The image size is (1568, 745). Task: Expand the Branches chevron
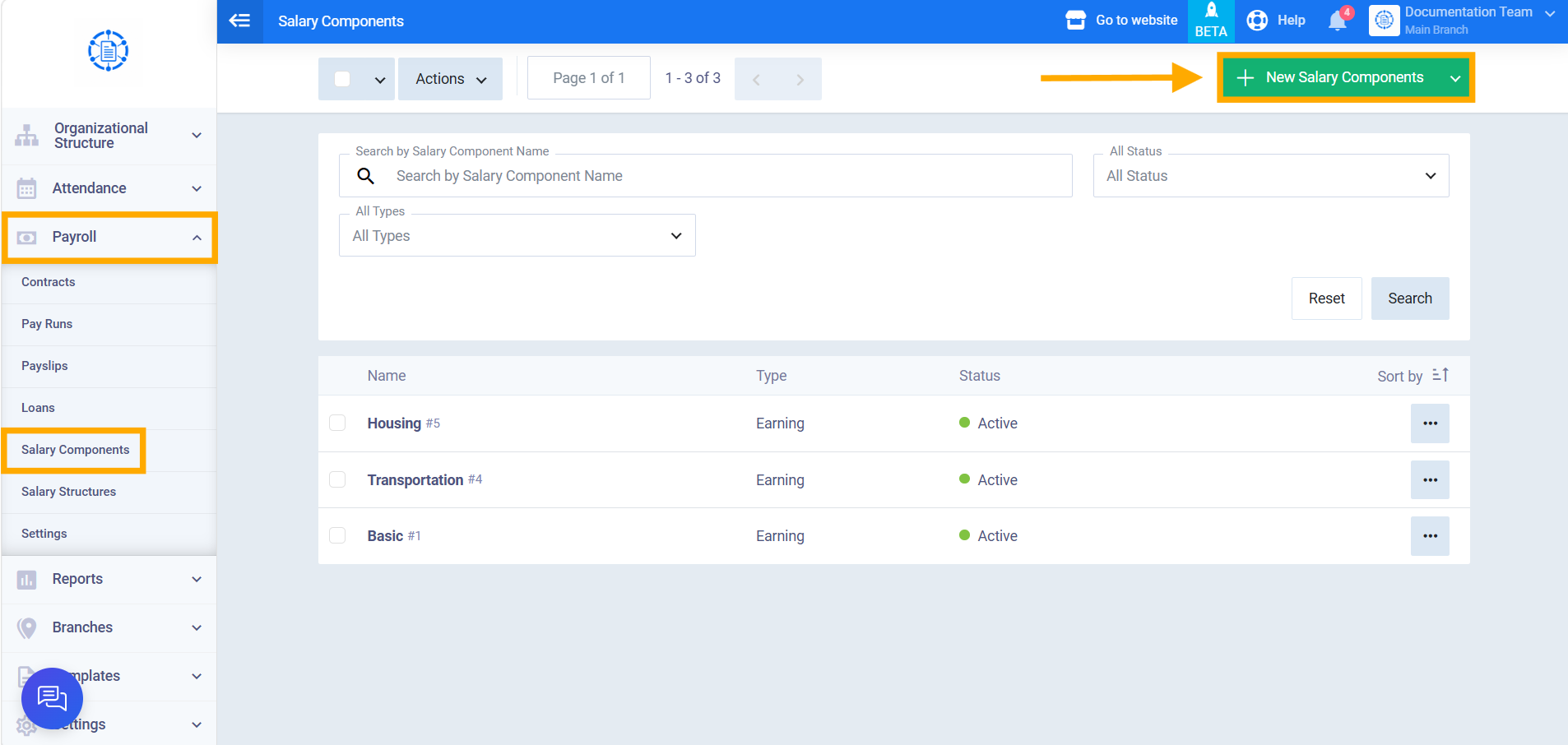coord(197,627)
